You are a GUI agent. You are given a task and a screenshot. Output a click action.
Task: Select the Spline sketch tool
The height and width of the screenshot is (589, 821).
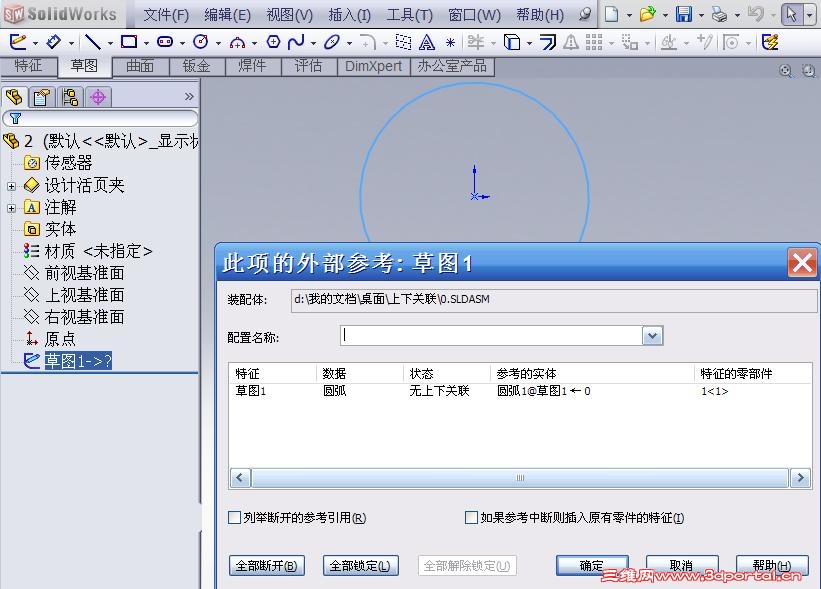point(296,42)
